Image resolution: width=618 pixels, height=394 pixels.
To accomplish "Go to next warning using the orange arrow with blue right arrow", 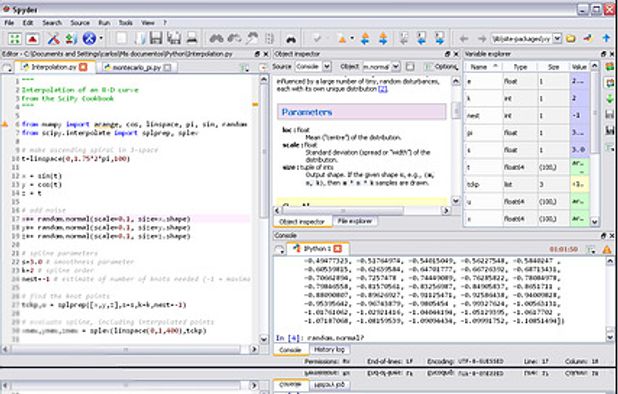I will click(383, 38).
